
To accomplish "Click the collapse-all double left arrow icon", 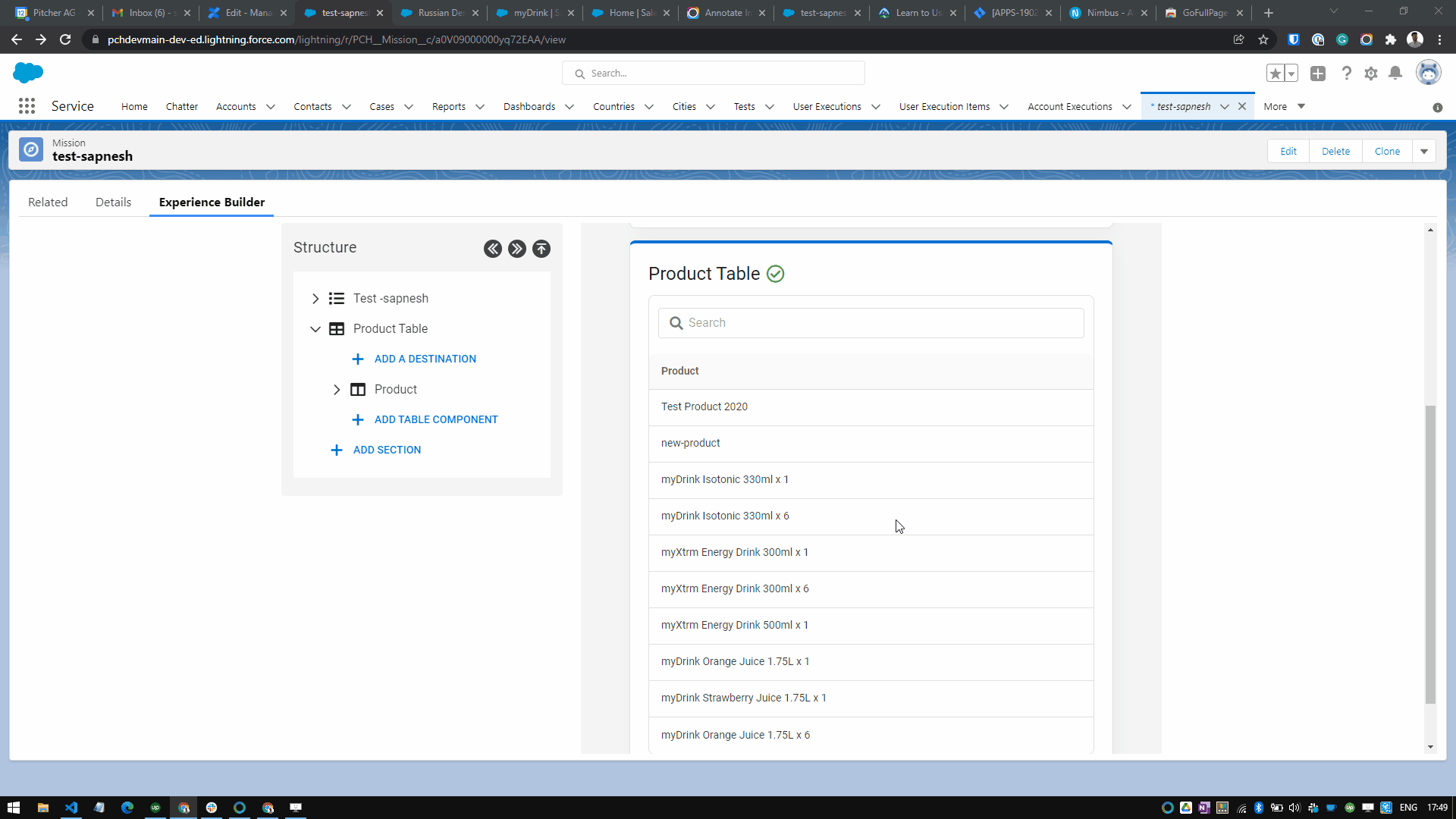I will pyautogui.click(x=493, y=249).
